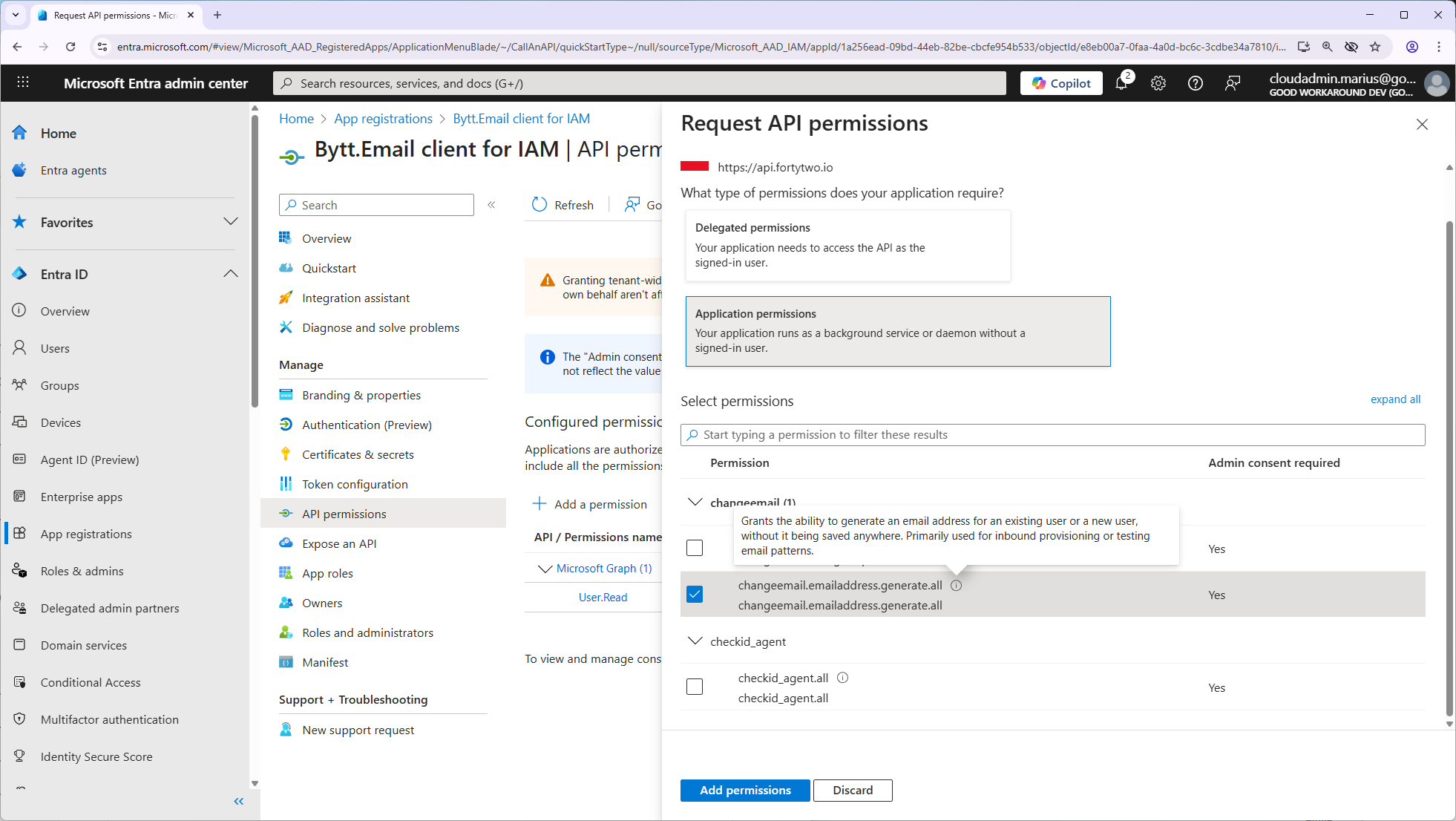Click the expand all link

tap(1394, 399)
